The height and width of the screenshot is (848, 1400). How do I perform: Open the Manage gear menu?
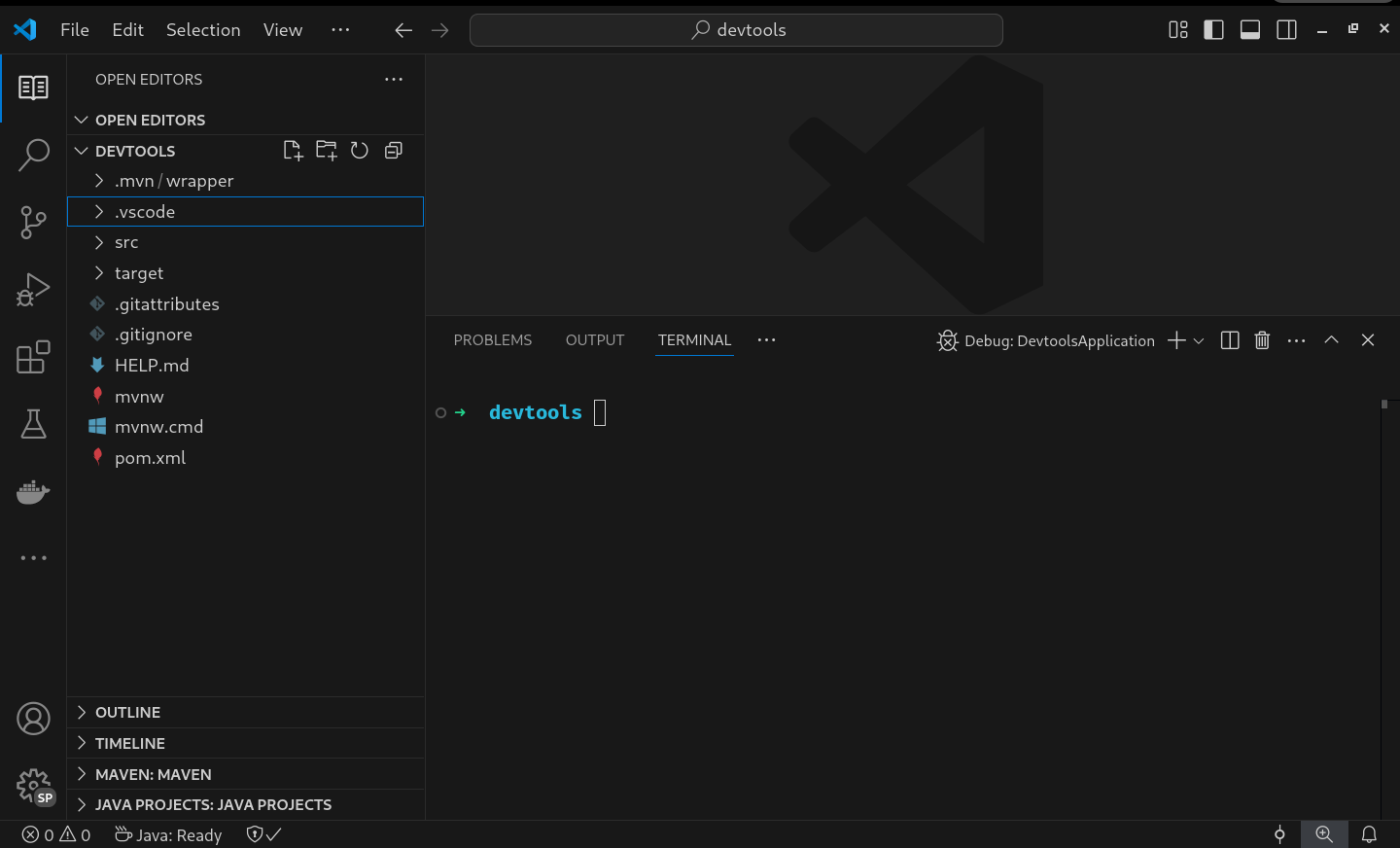pyautogui.click(x=33, y=786)
